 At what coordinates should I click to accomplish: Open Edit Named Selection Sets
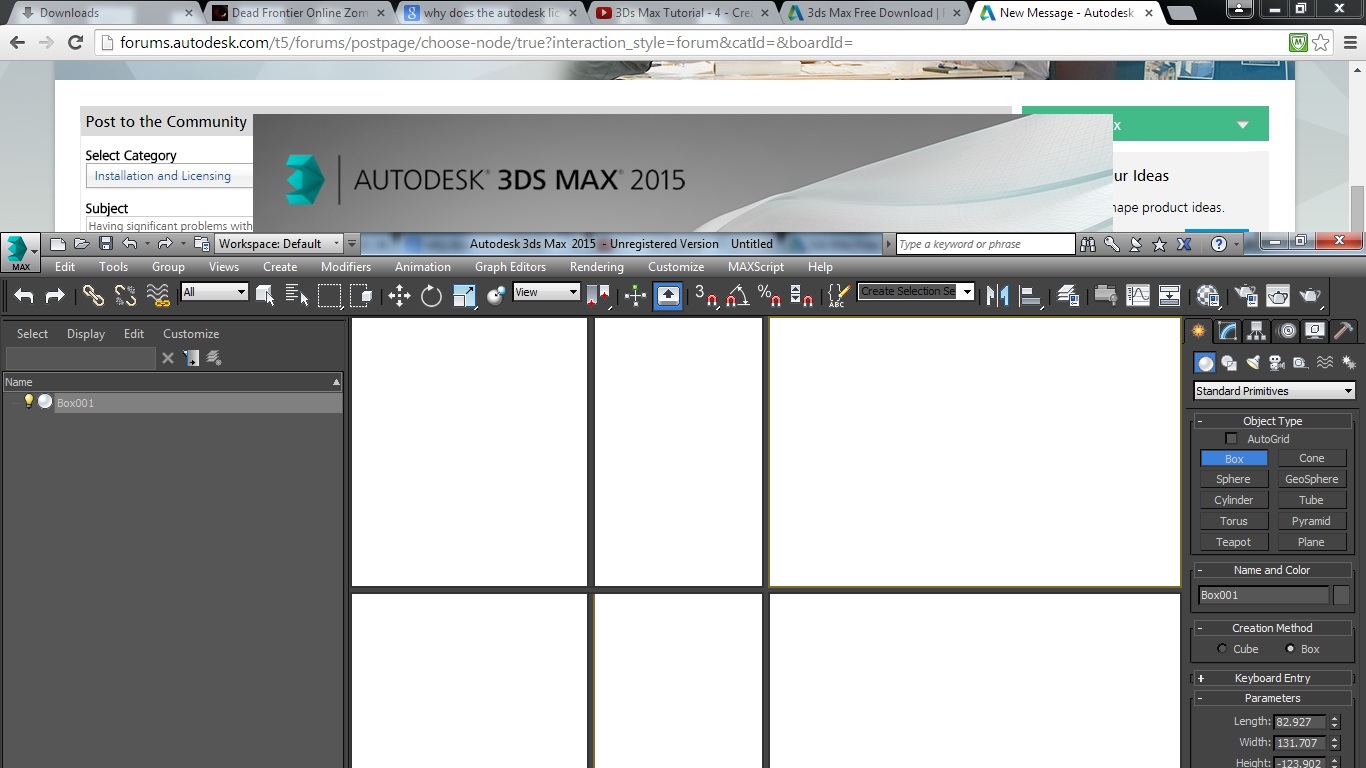point(839,295)
